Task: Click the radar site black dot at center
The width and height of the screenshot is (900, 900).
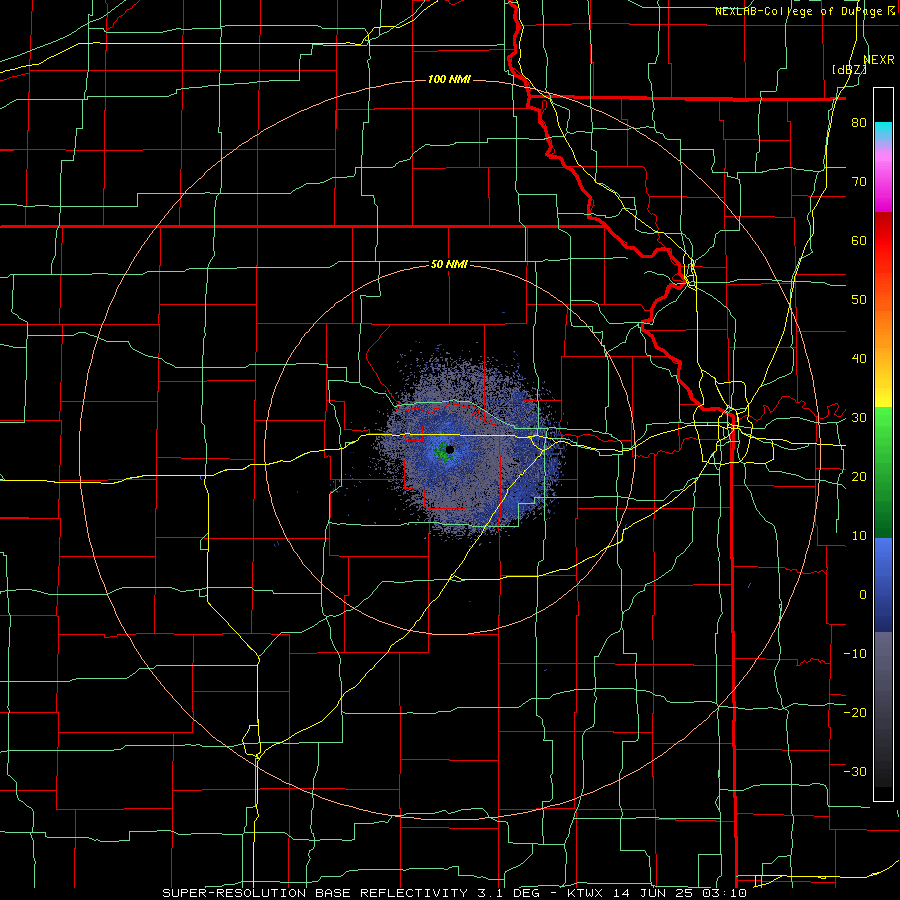Action: coord(450,449)
